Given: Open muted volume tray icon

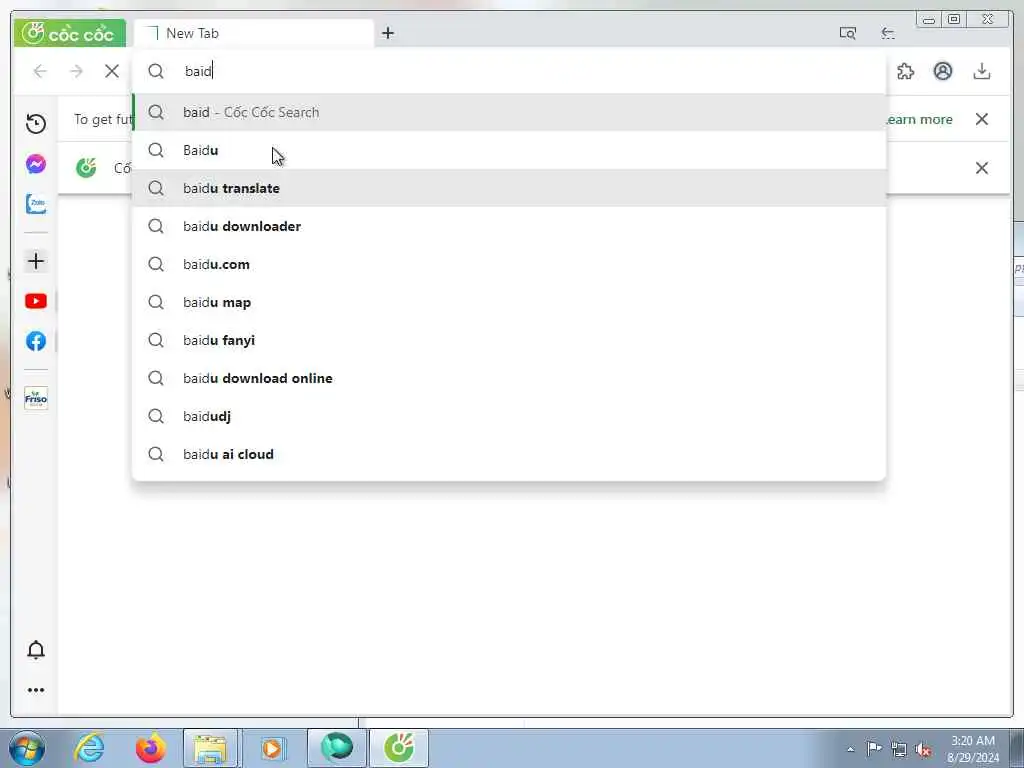Looking at the screenshot, I should click(x=923, y=749).
